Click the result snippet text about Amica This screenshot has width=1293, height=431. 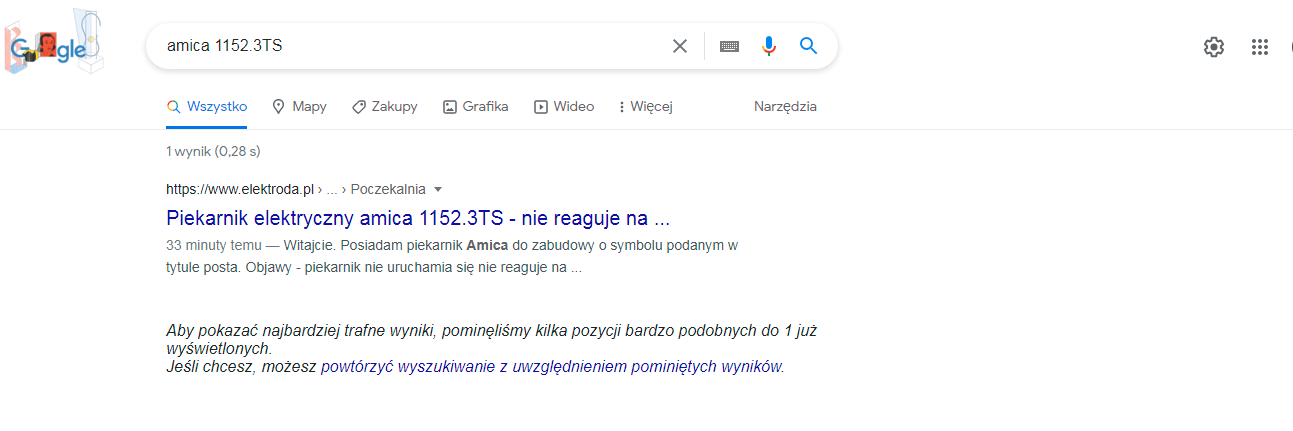452,256
